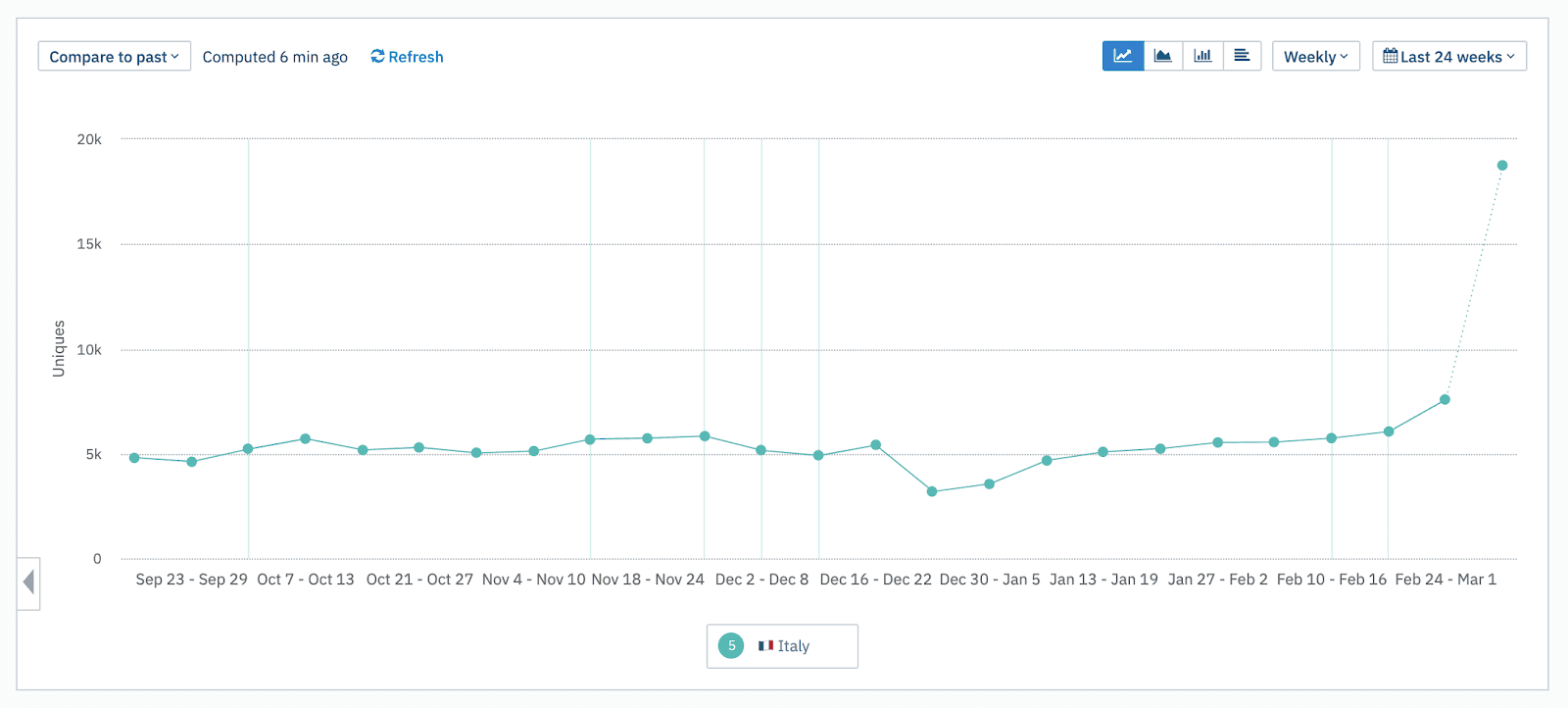
Task: Click the data point where dotted line begins
Action: 1445,400
